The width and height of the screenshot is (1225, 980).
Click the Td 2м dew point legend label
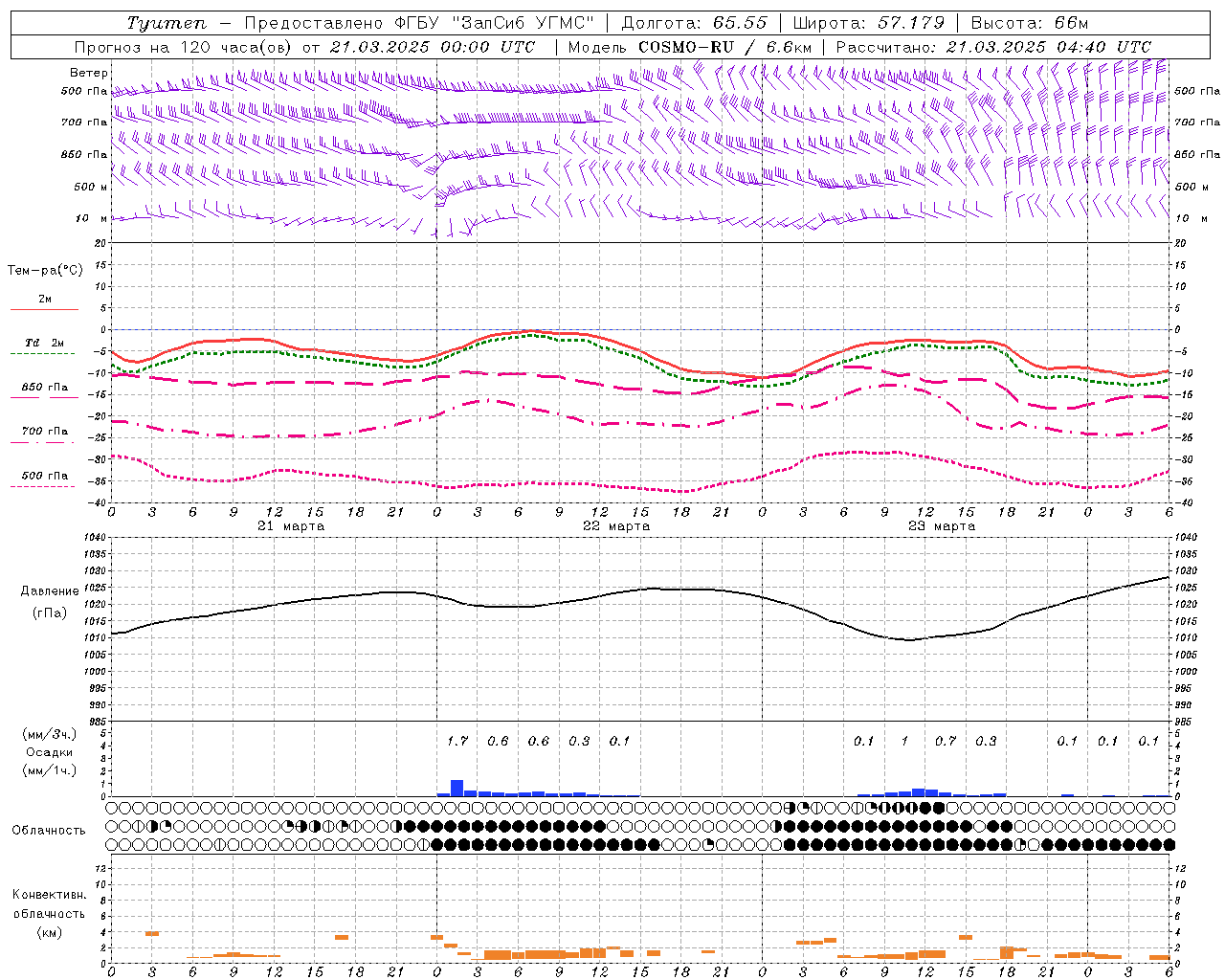45,343
